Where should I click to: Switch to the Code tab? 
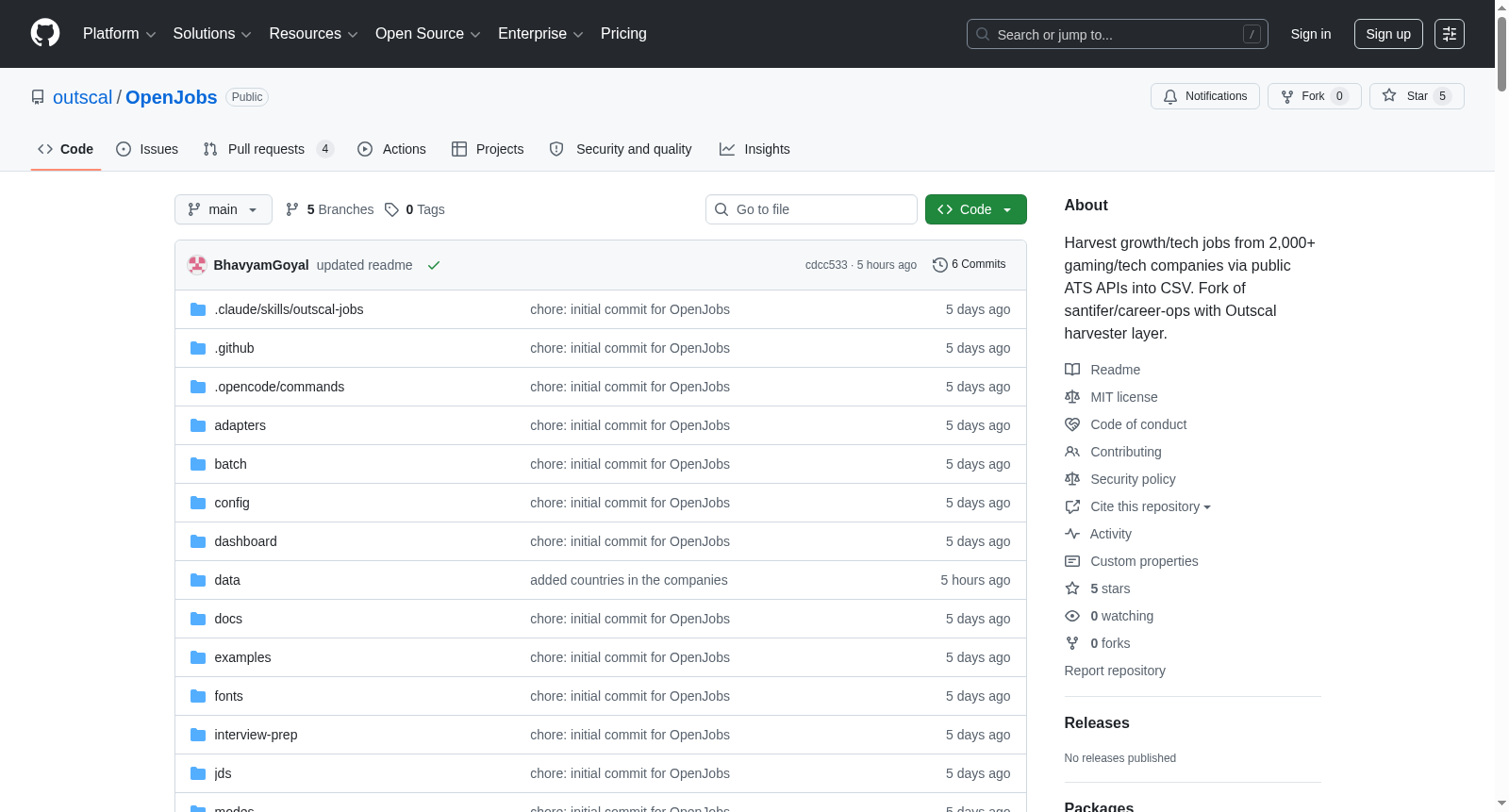[66, 149]
